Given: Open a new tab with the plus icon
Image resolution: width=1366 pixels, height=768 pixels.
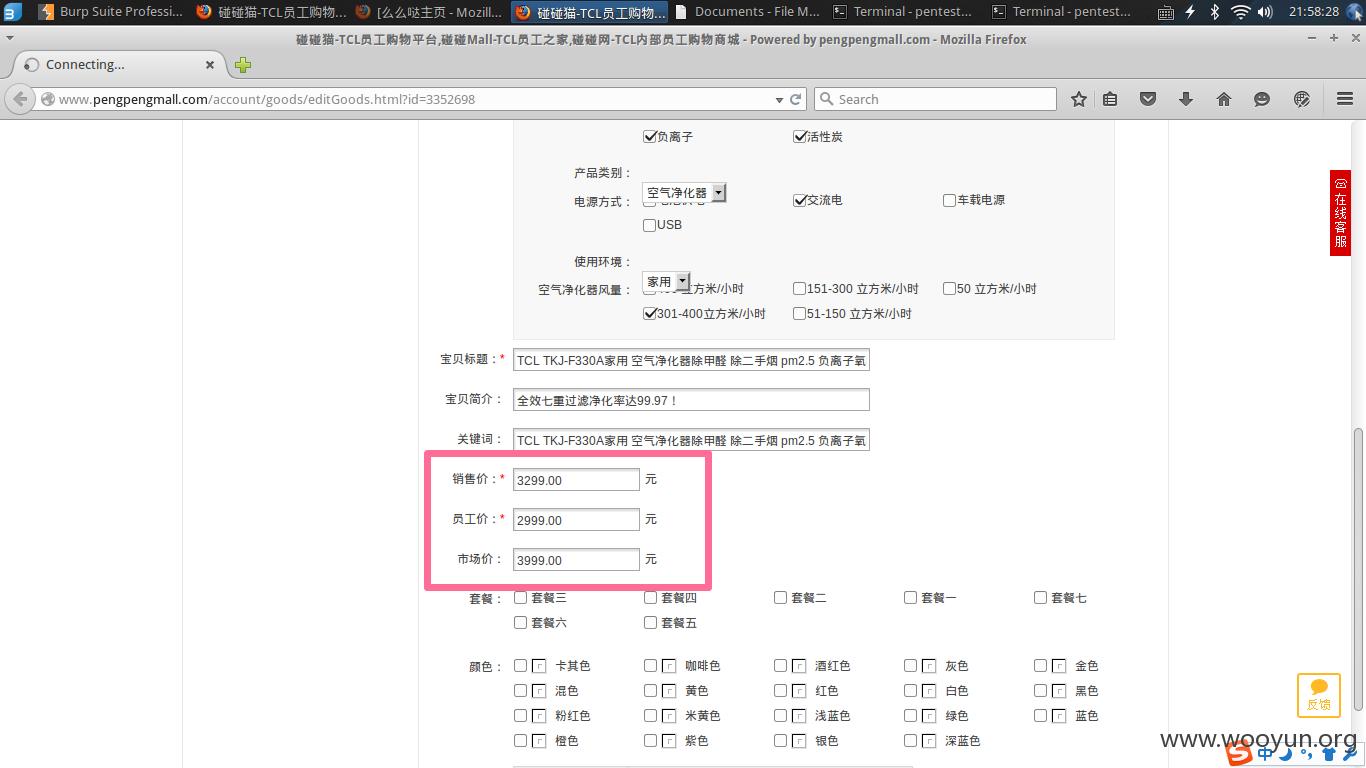Looking at the screenshot, I should click(243, 65).
